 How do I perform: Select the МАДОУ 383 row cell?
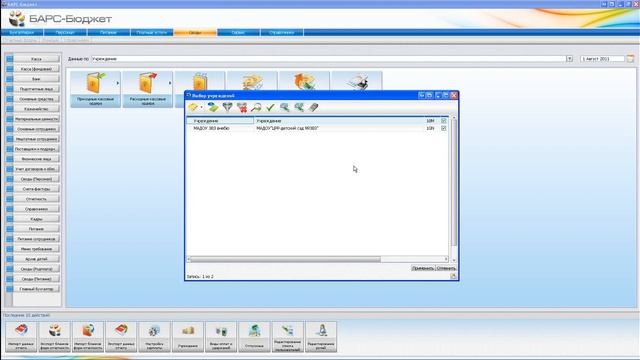pos(220,128)
